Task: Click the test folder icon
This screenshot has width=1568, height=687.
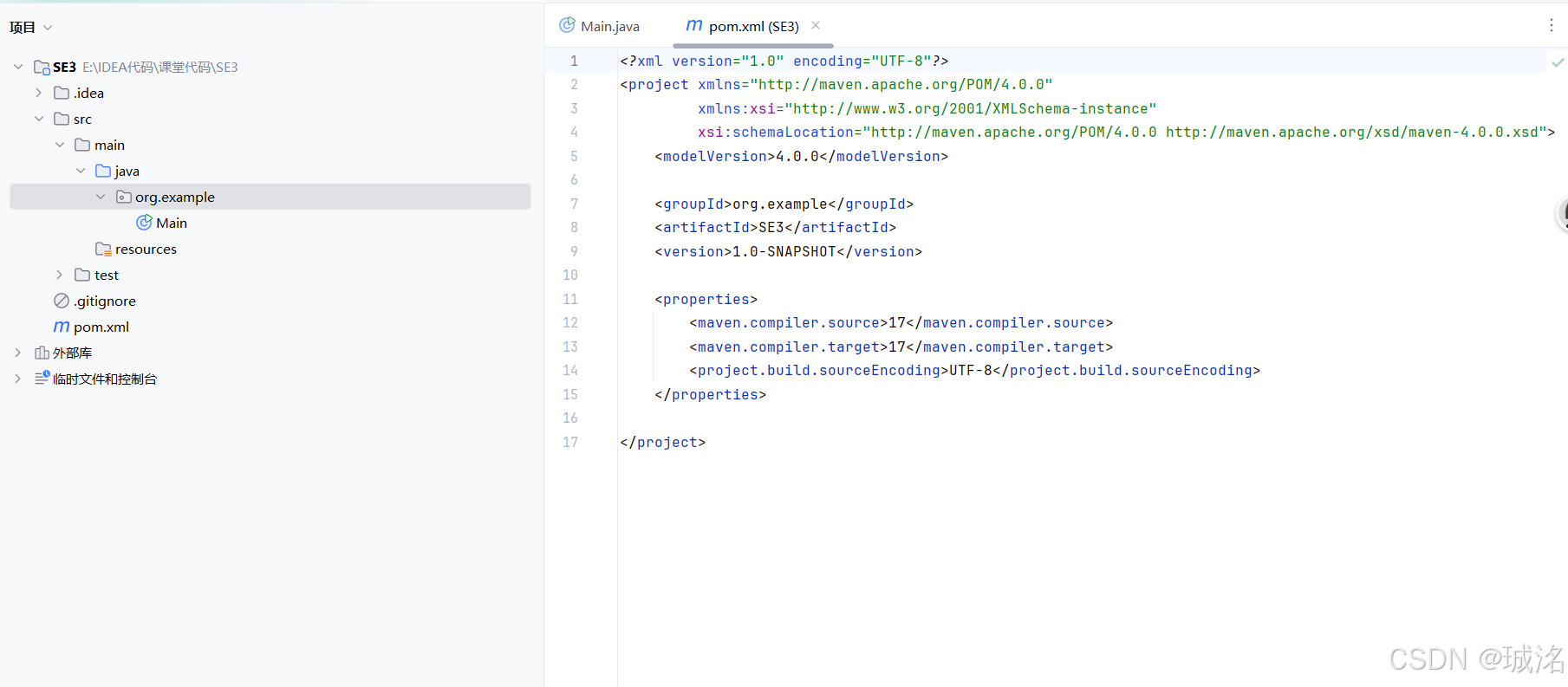Action: coord(82,275)
